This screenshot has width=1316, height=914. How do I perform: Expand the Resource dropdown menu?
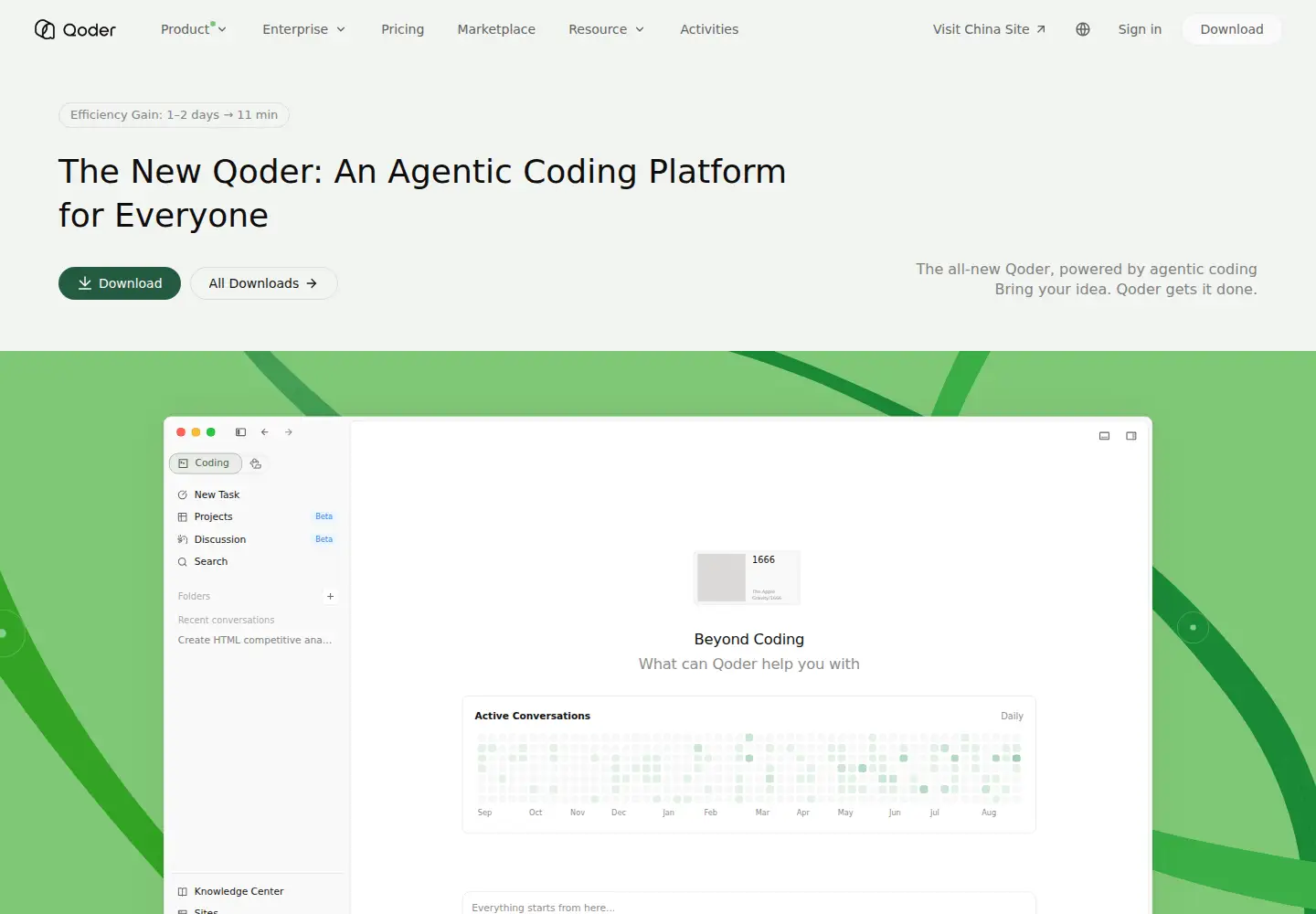pos(607,29)
